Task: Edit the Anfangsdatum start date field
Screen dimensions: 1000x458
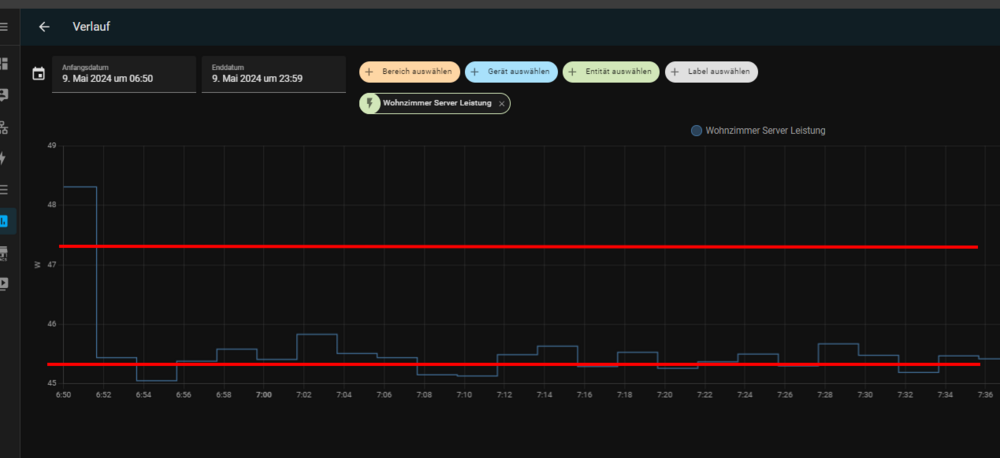Action: pos(124,74)
